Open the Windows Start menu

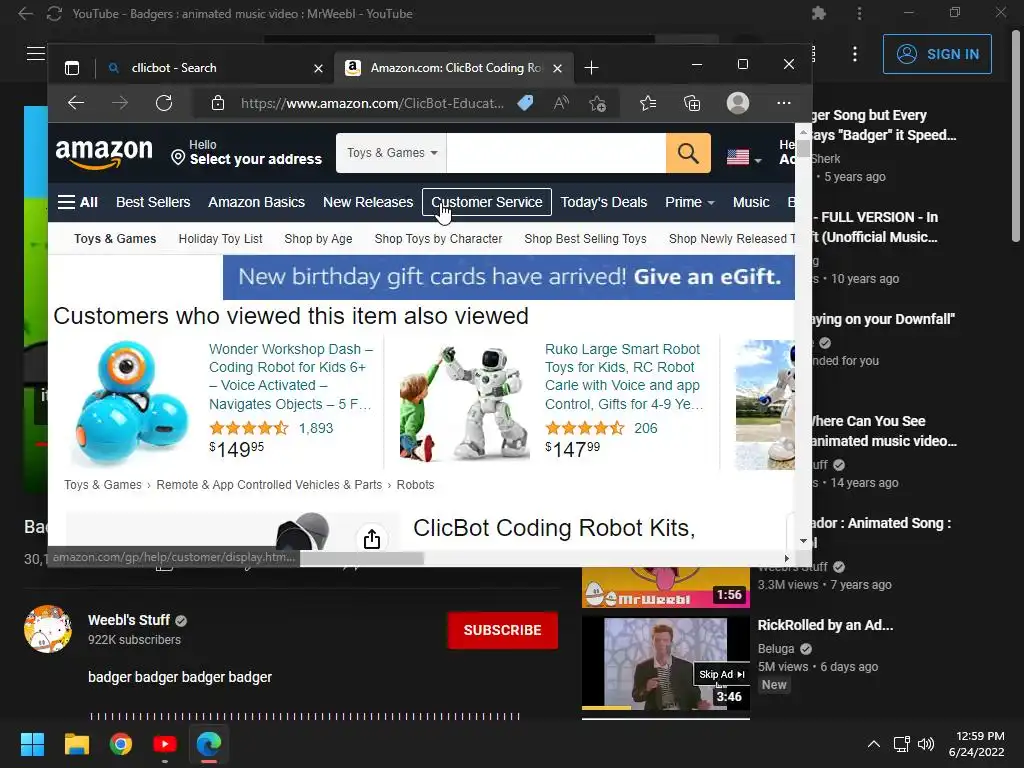click(x=32, y=744)
